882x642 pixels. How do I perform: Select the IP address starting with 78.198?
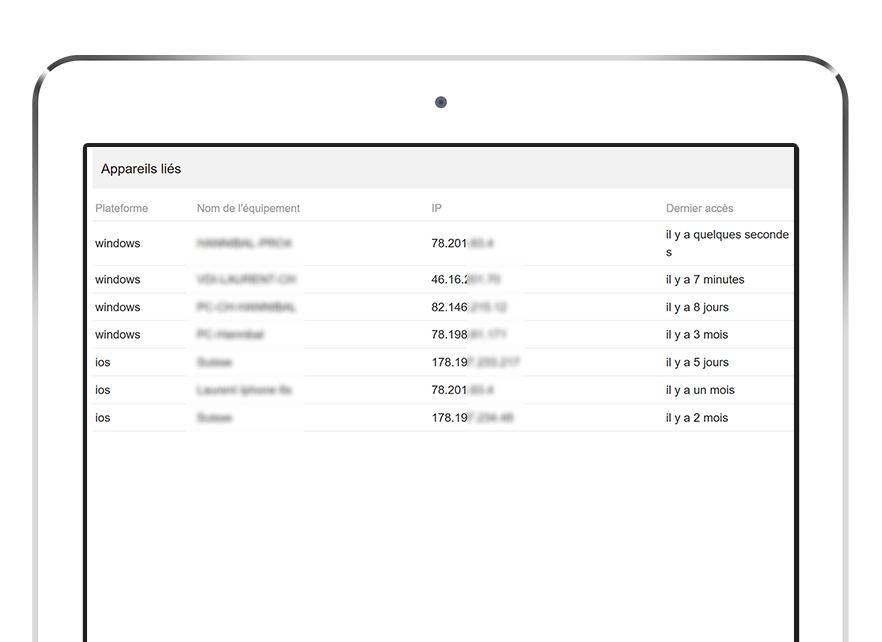pos(469,335)
